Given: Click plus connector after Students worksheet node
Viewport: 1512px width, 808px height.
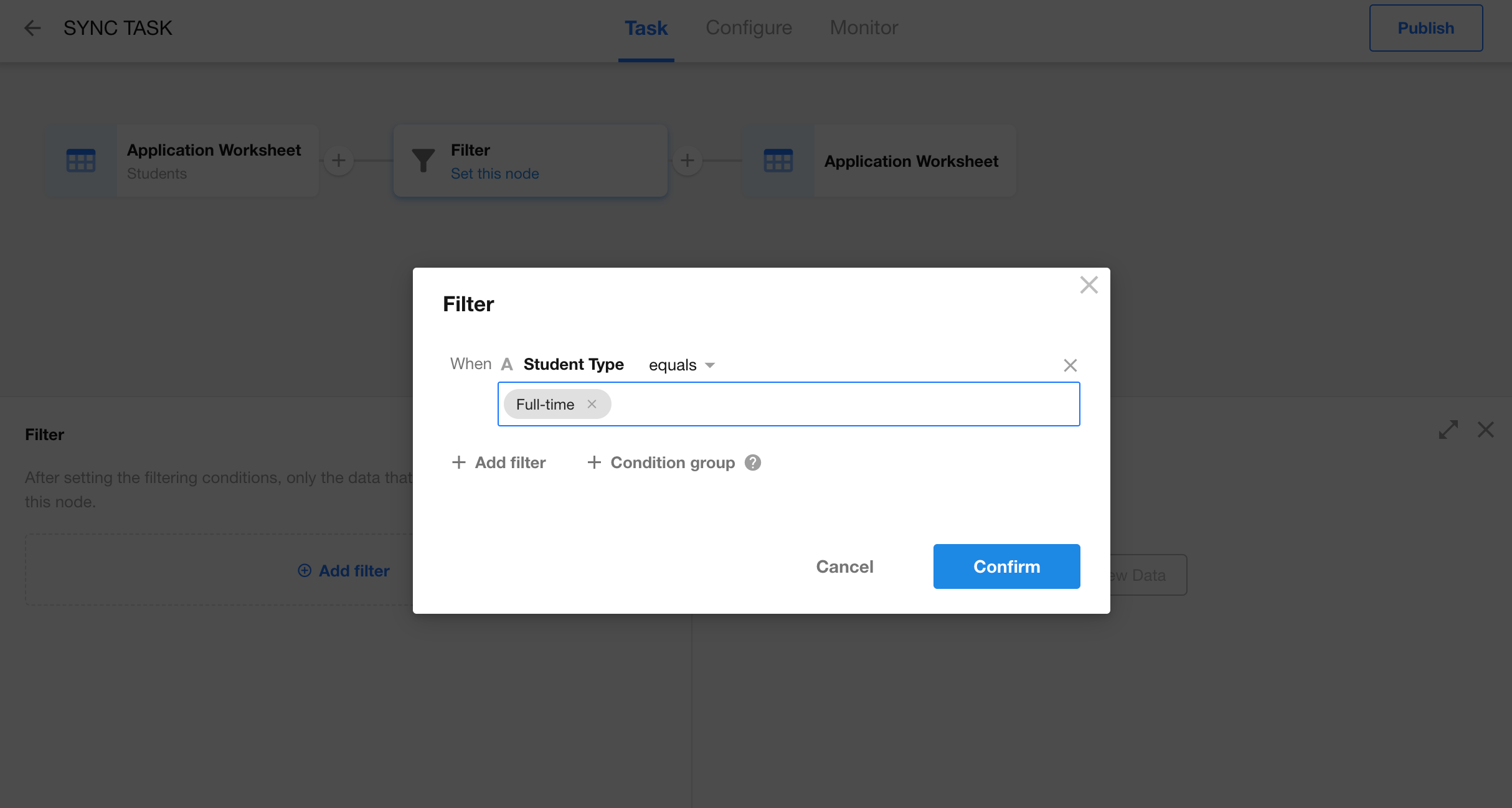Looking at the screenshot, I should coord(339,161).
